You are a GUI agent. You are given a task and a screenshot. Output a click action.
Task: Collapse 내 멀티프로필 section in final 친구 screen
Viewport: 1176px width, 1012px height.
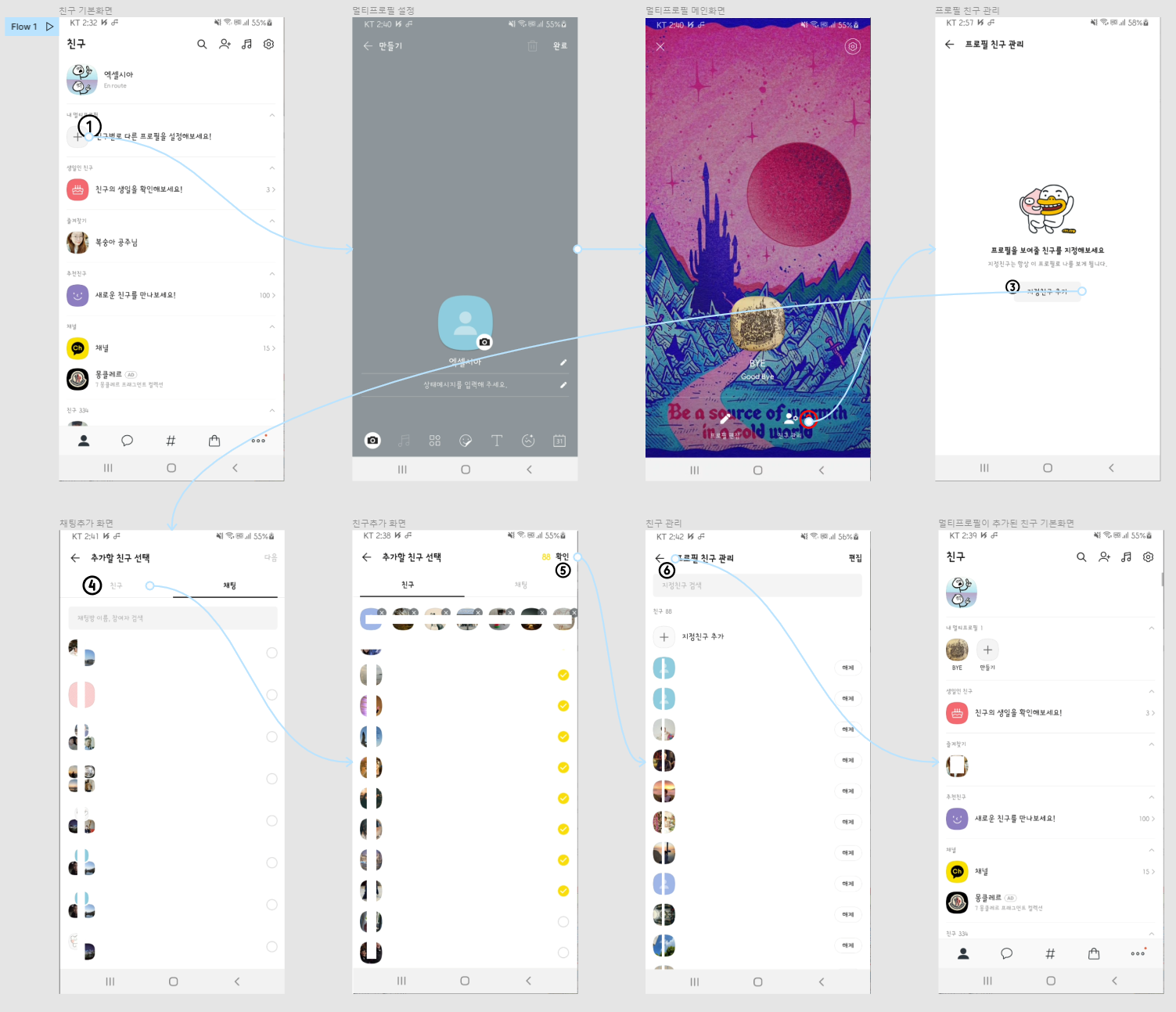[x=1151, y=628]
